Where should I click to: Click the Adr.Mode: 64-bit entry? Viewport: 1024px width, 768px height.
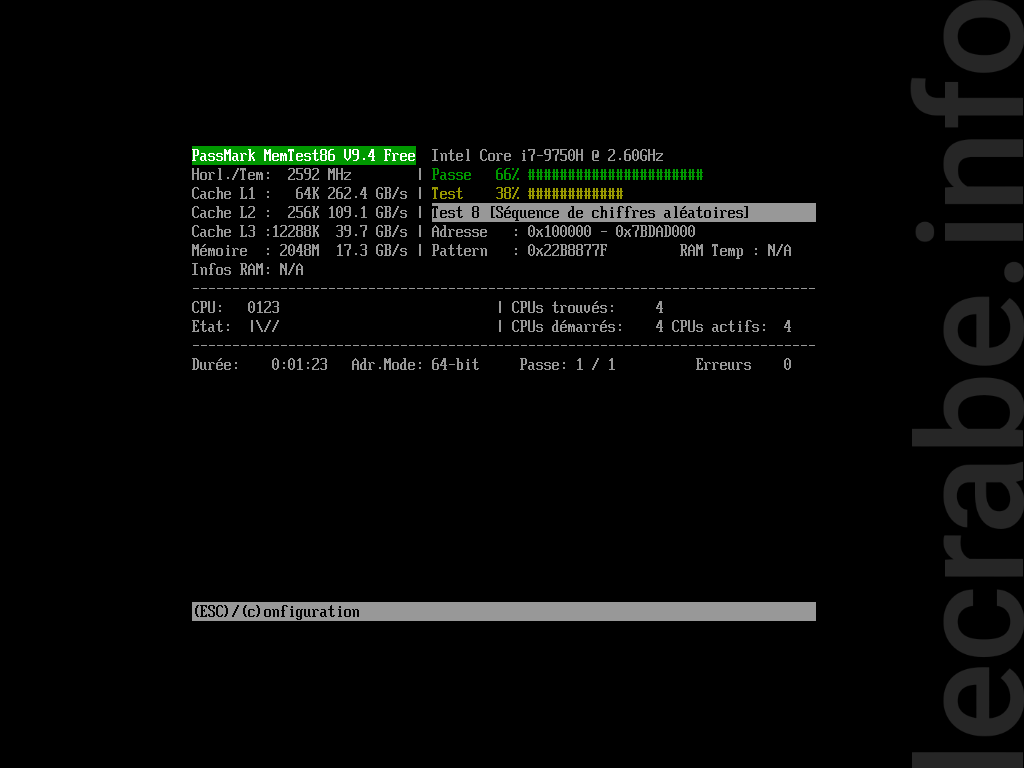(415, 364)
